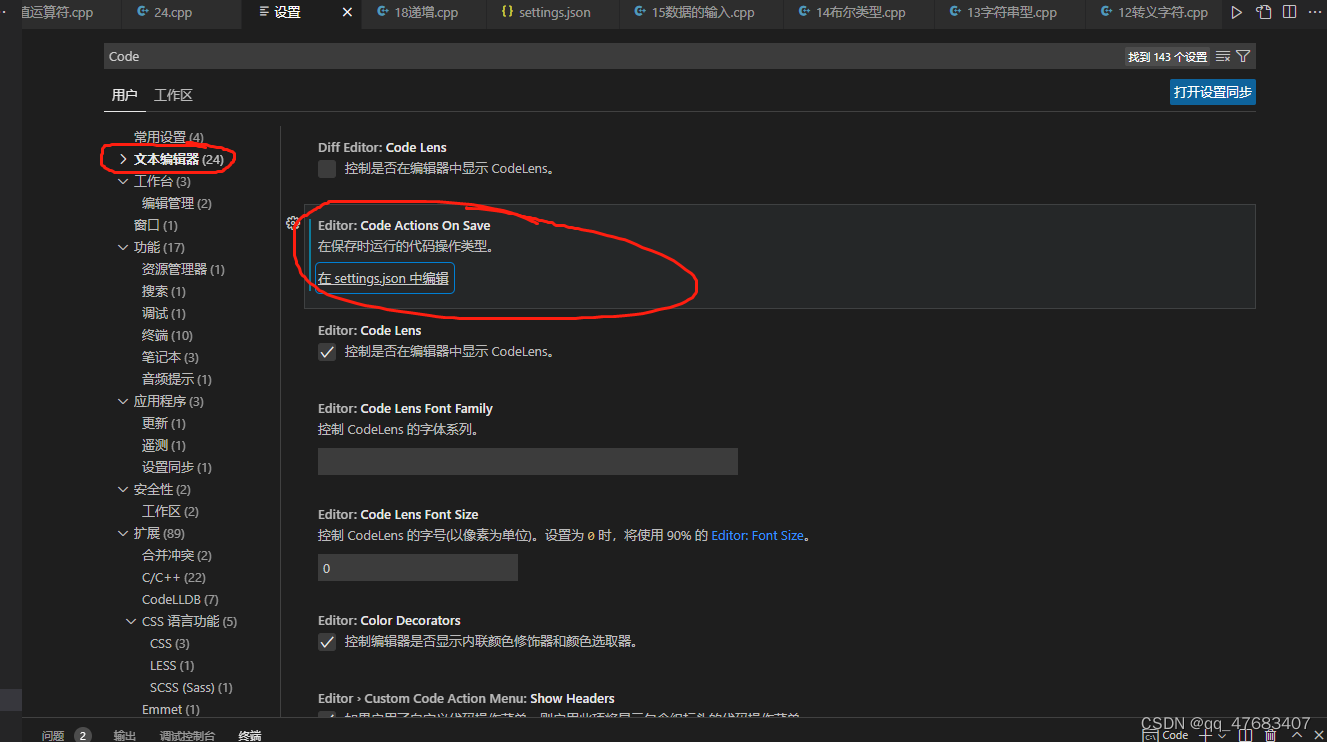Open the editor More Actions ellipsis menu
Image resolution: width=1327 pixels, height=742 pixels.
(x=1315, y=13)
